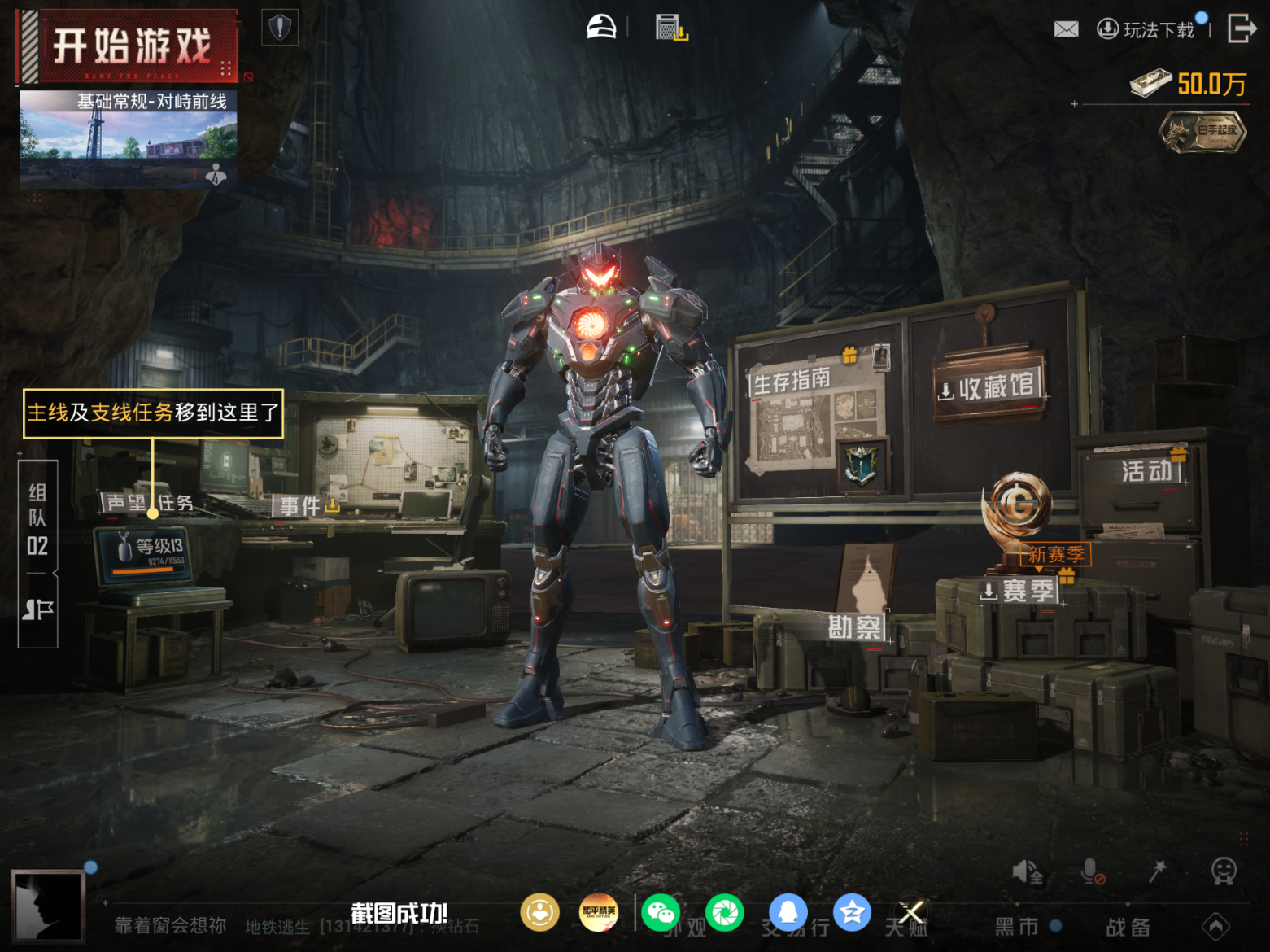
Task: Toggle the muted microphone icon
Action: pos(1092,871)
